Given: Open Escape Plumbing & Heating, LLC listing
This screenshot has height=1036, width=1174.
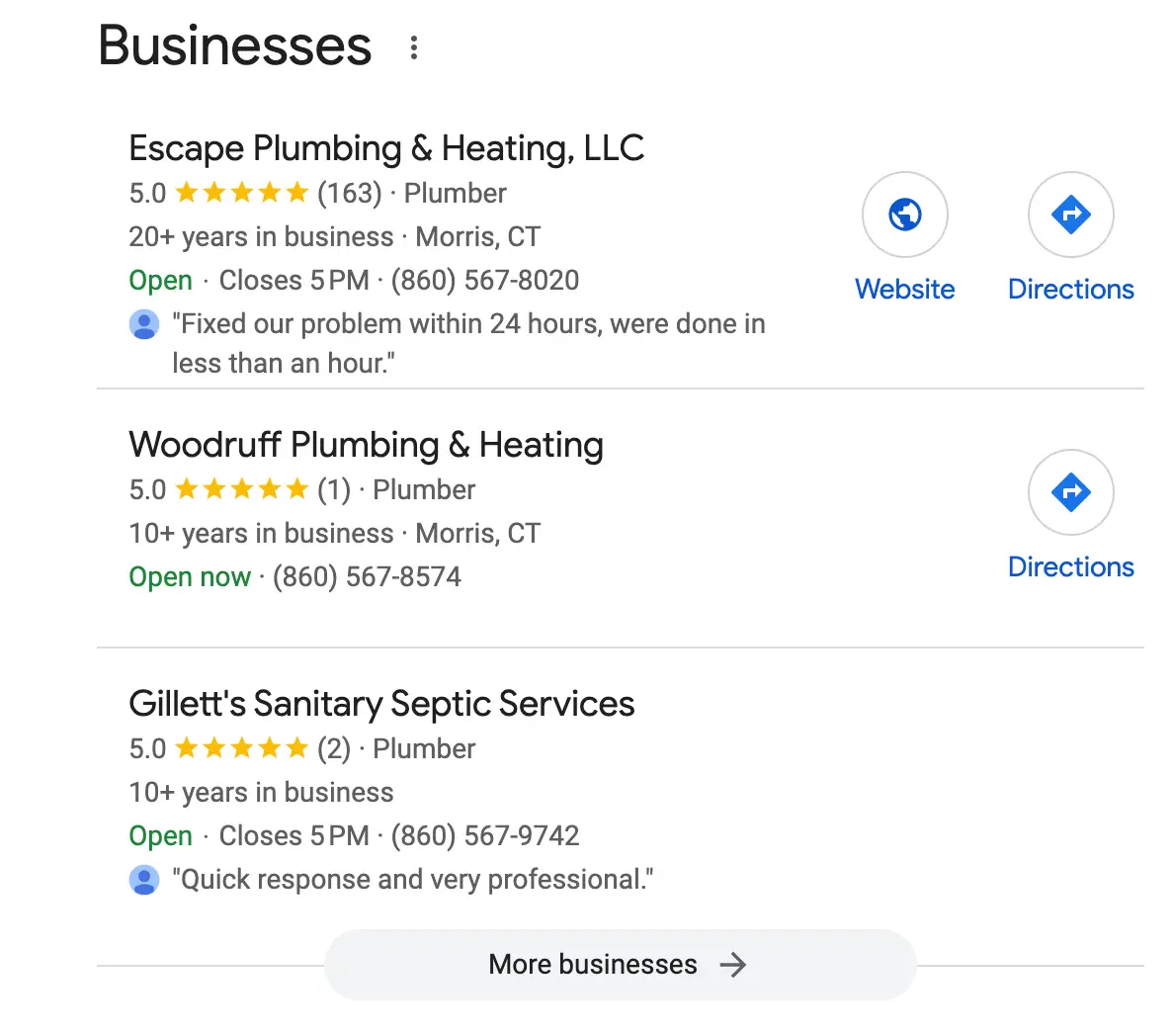Looking at the screenshot, I should tap(386, 148).
